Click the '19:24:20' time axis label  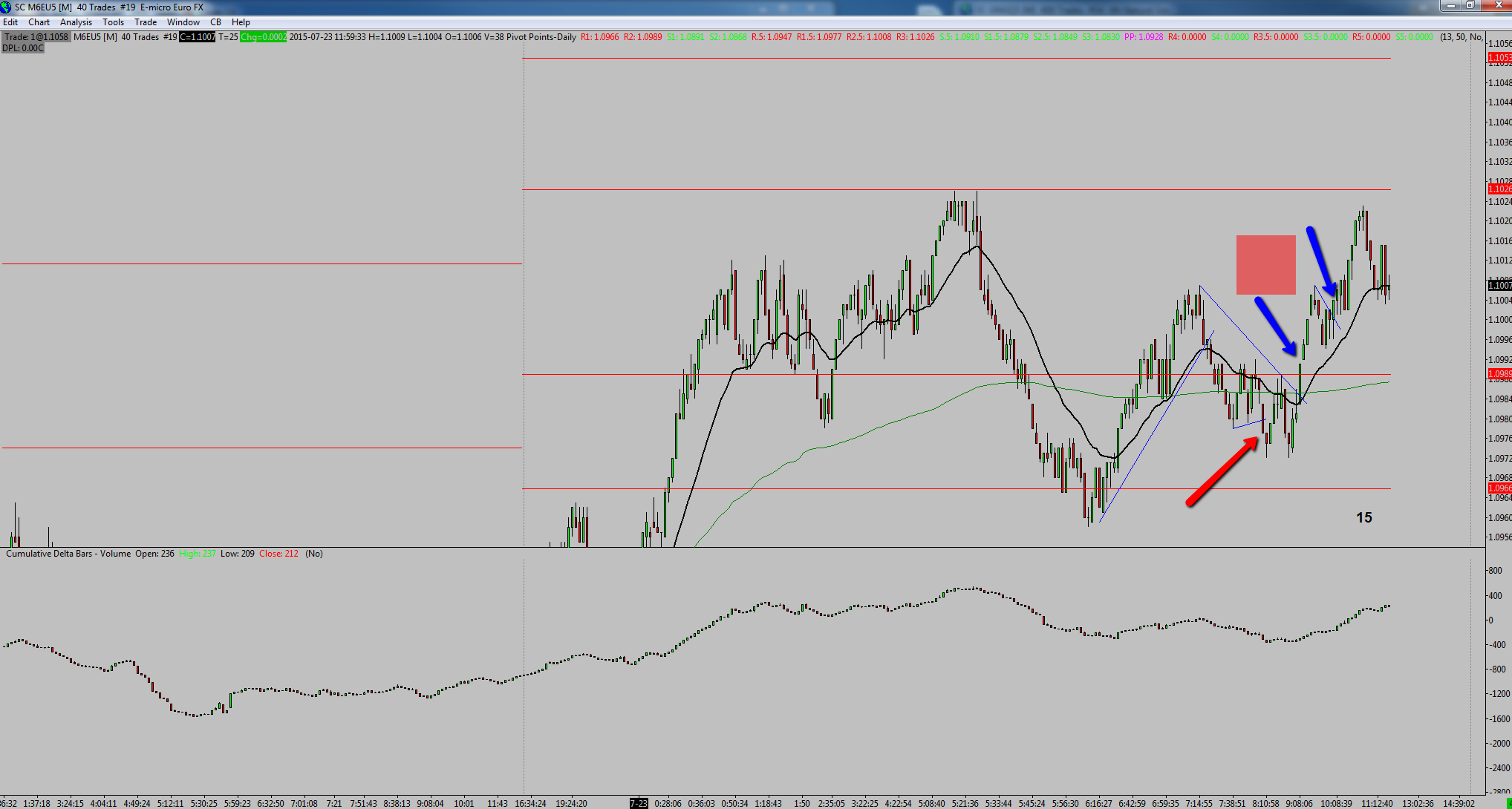[571, 803]
